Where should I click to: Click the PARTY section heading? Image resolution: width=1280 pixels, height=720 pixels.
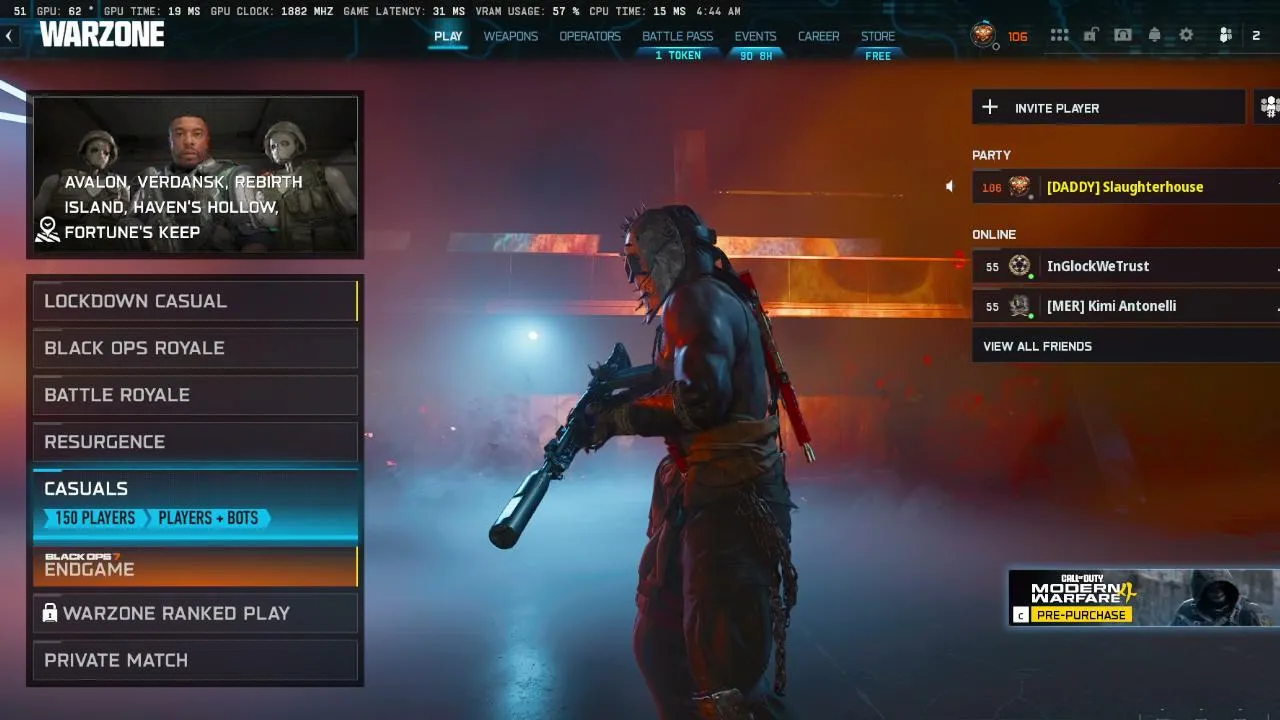991,155
